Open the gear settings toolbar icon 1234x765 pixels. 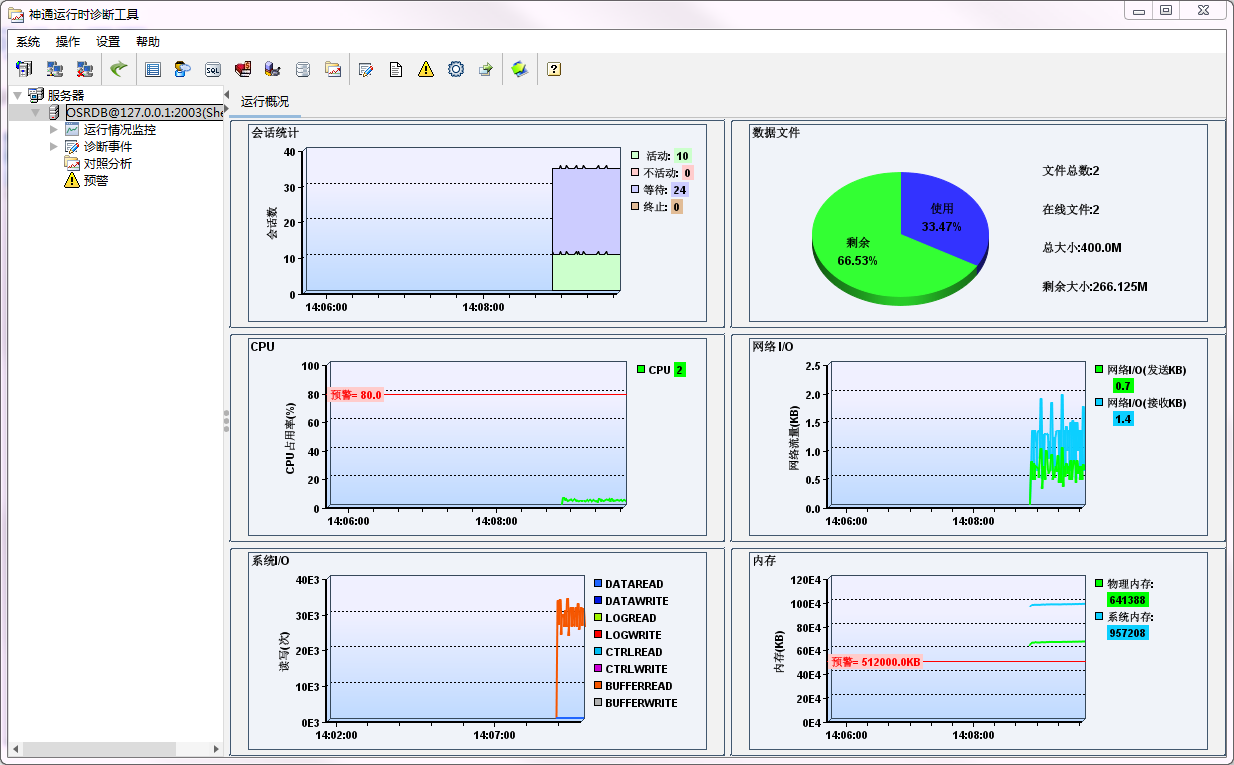(456, 69)
